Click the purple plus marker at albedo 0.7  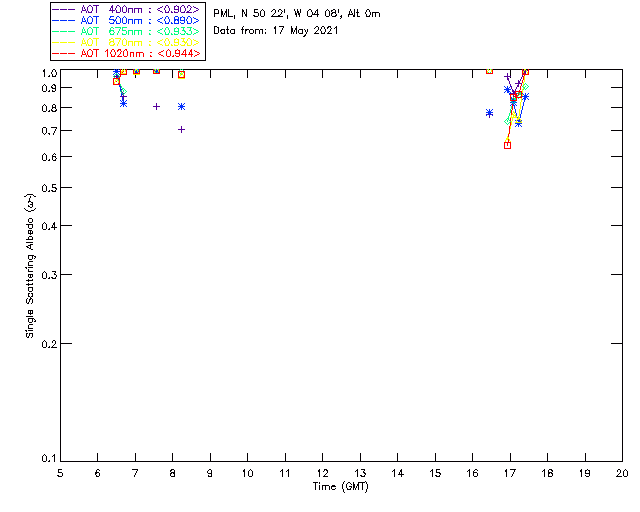(x=182, y=129)
